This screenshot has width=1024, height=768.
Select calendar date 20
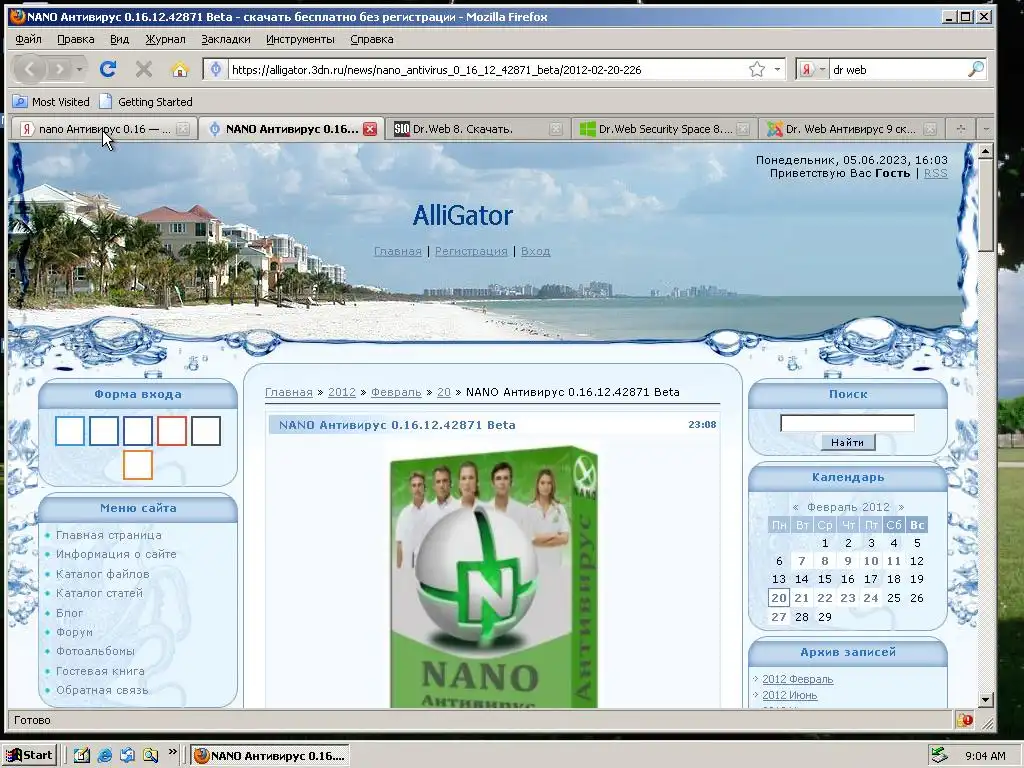(x=778, y=598)
